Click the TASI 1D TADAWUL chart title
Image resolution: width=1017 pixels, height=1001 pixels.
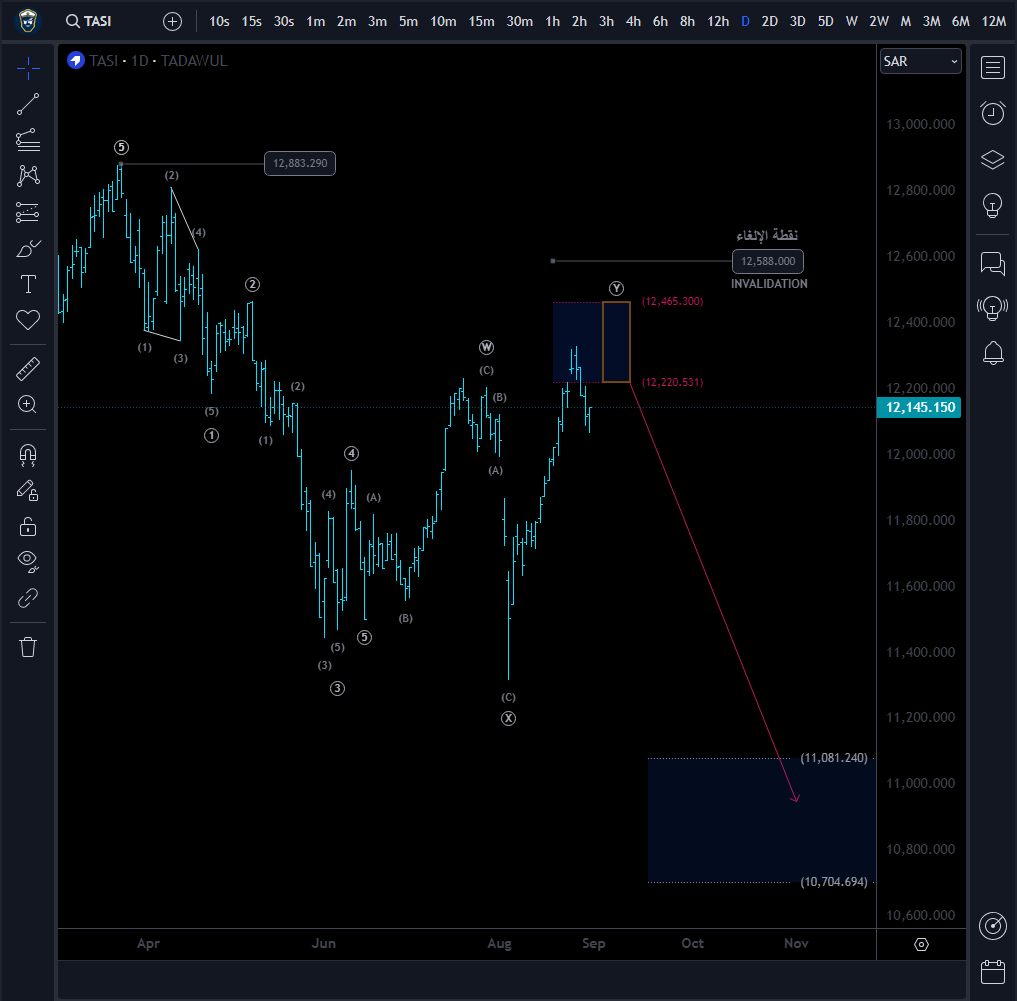click(158, 61)
